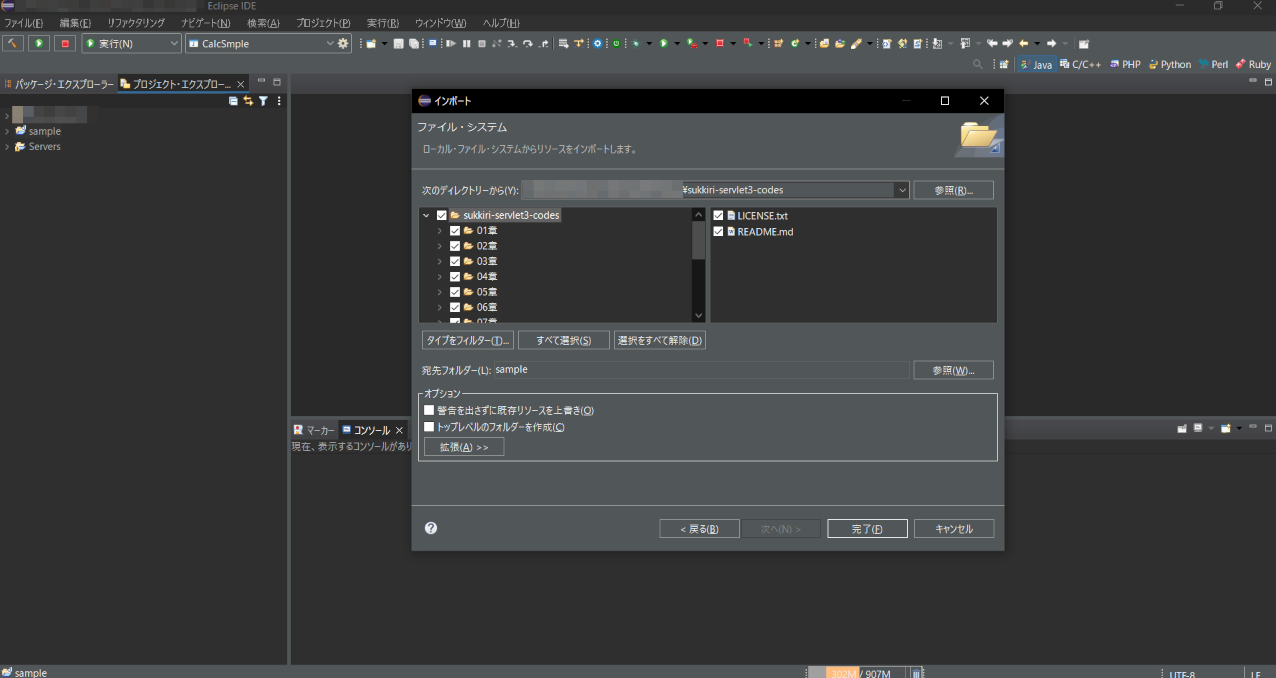Viewport: 1276px width, 678px height.
Task: Click the 完了(F) finish button
Action: [x=867, y=529]
